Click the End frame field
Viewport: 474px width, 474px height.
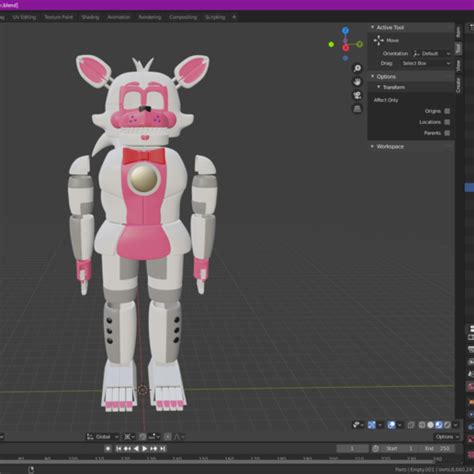click(x=438, y=449)
